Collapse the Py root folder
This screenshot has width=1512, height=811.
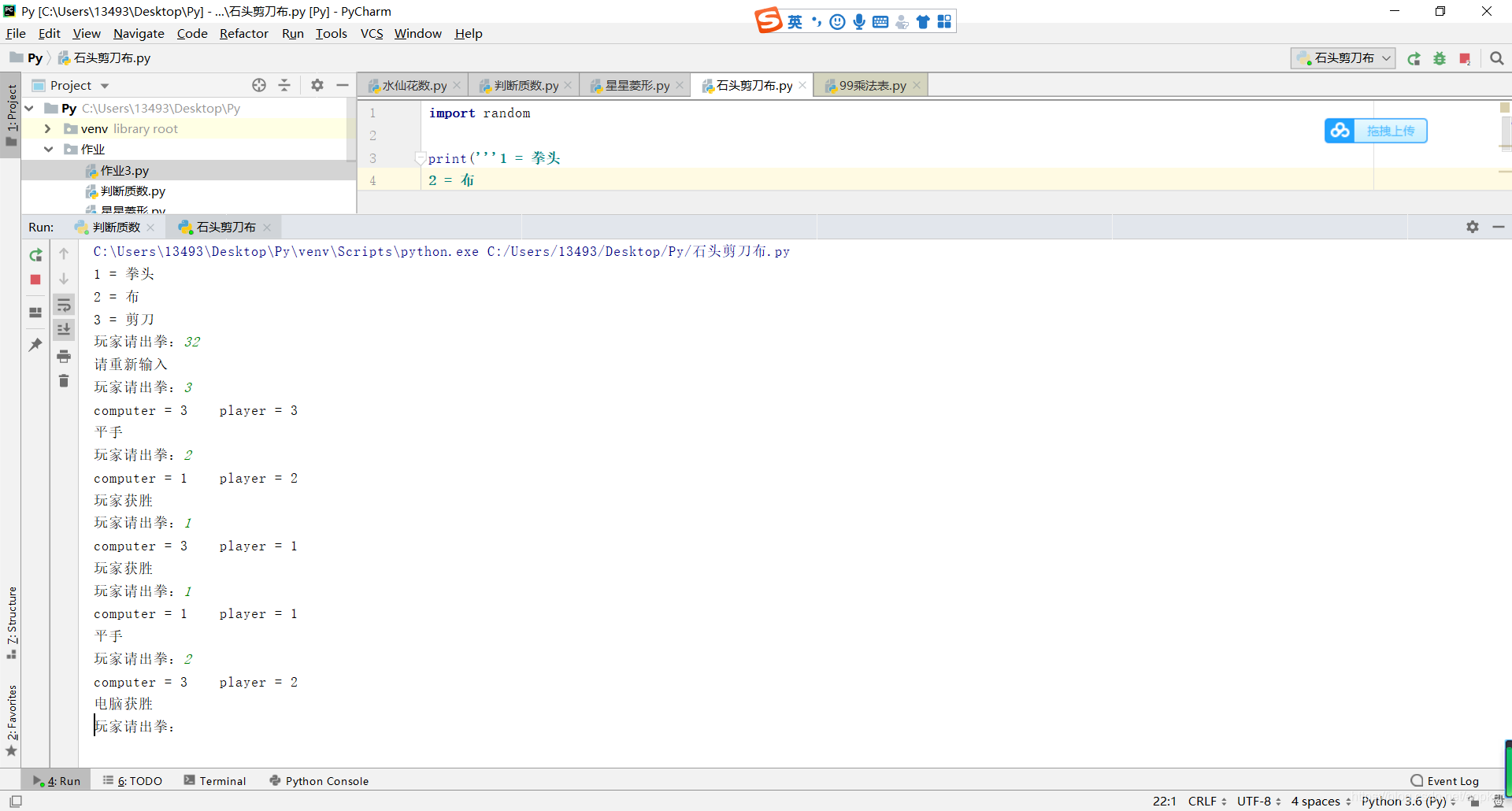(29, 108)
